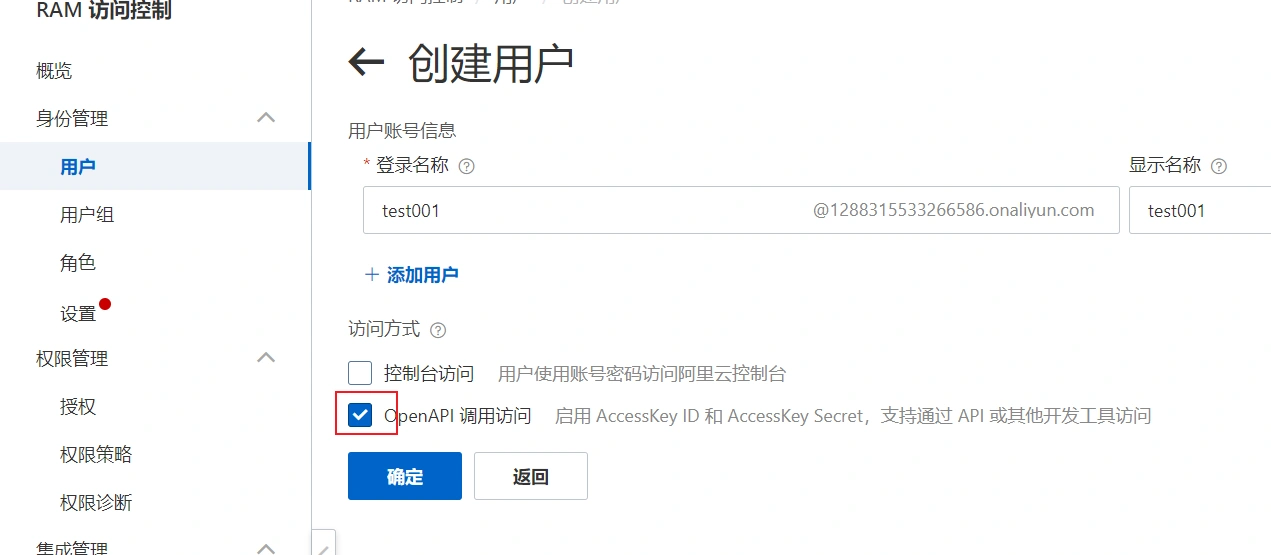
Task: Click help icon next to 登录名称
Action: pyautogui.click(x=466, y=166)
